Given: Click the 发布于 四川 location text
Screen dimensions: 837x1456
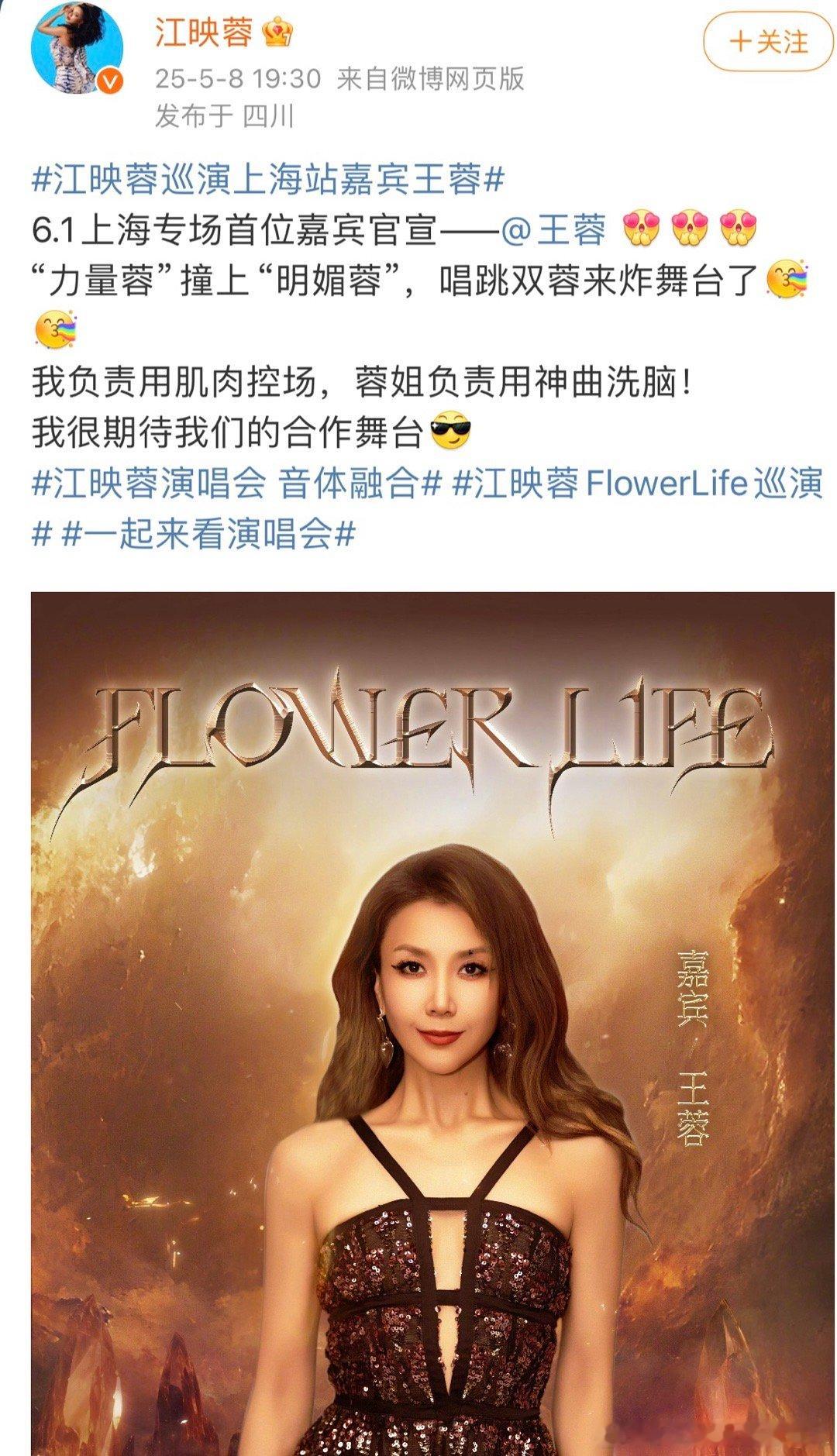Looking at the screenshot, I should point(225,115).
